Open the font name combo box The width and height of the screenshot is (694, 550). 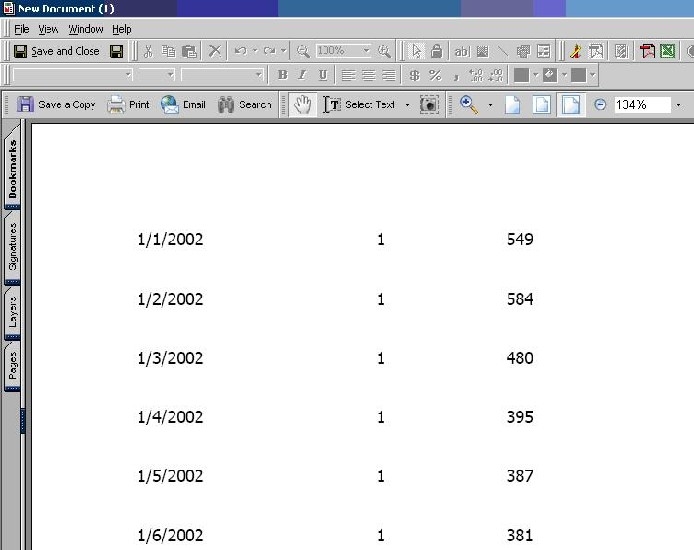tap(73, 75)
